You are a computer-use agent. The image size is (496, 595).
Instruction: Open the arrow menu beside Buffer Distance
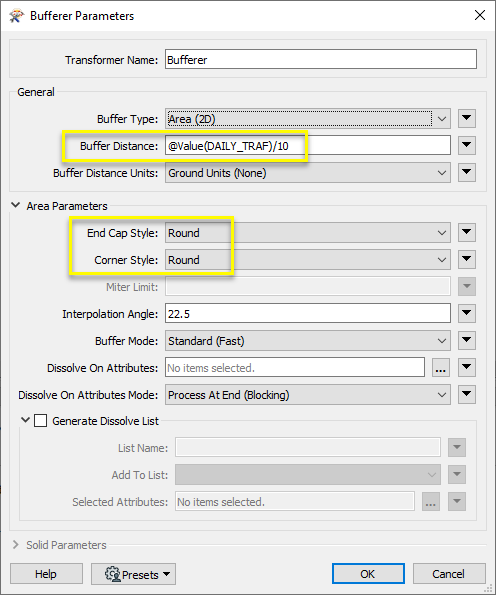(466, 146)
